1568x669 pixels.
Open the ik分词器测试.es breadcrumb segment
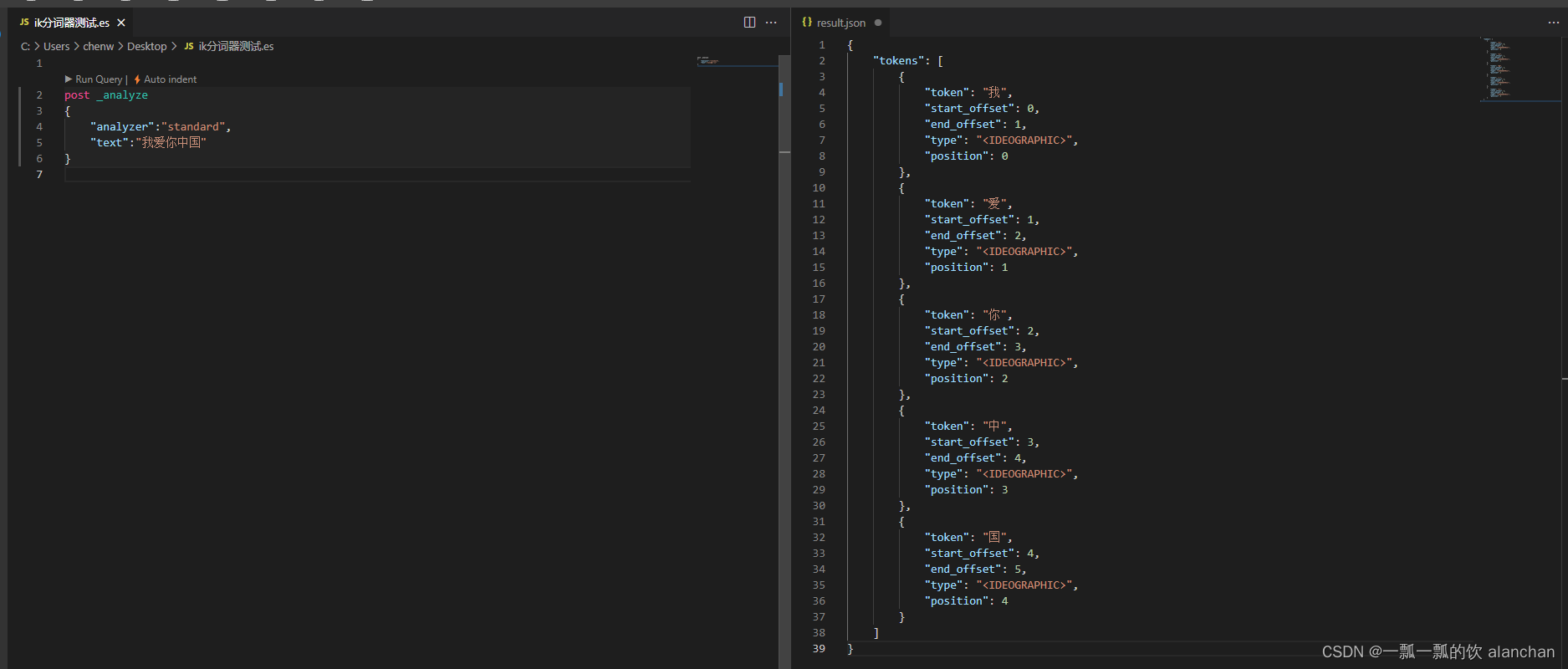pyautogui.click(x=236, y=46)
